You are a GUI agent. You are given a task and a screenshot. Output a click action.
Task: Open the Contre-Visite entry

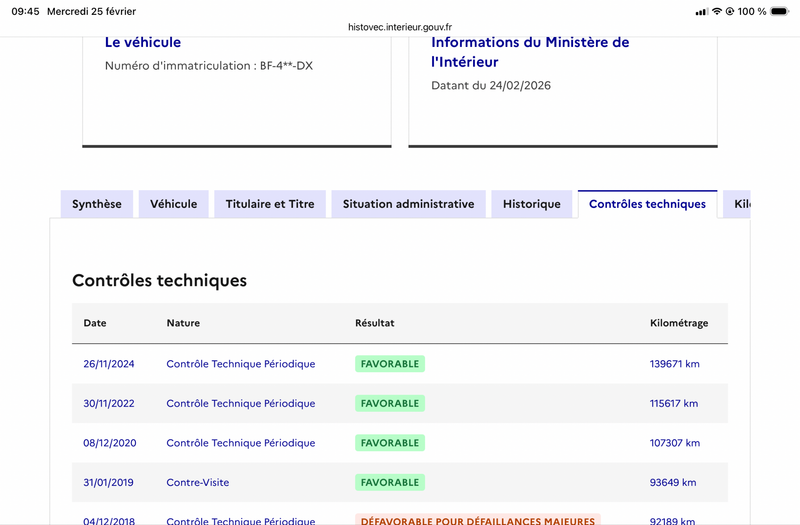pyautogui.click(x=198, y=482)
